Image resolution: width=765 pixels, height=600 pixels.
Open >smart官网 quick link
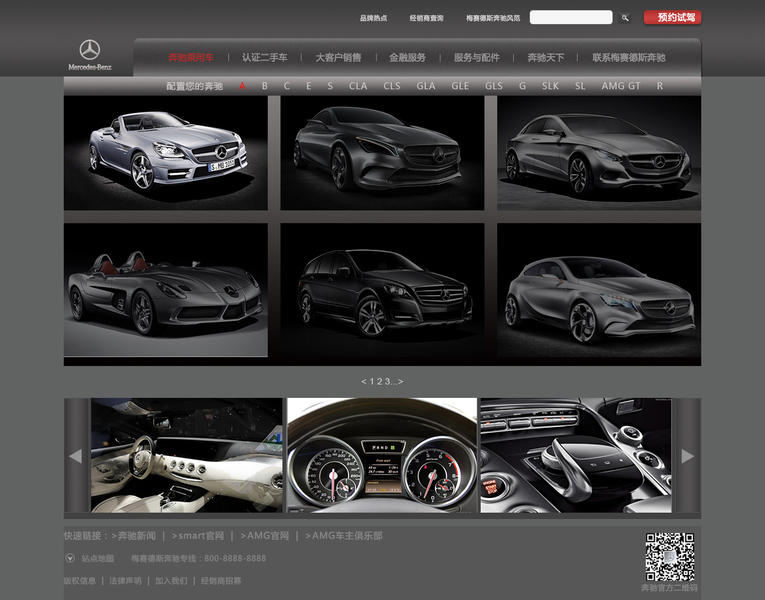pos(198,536)
